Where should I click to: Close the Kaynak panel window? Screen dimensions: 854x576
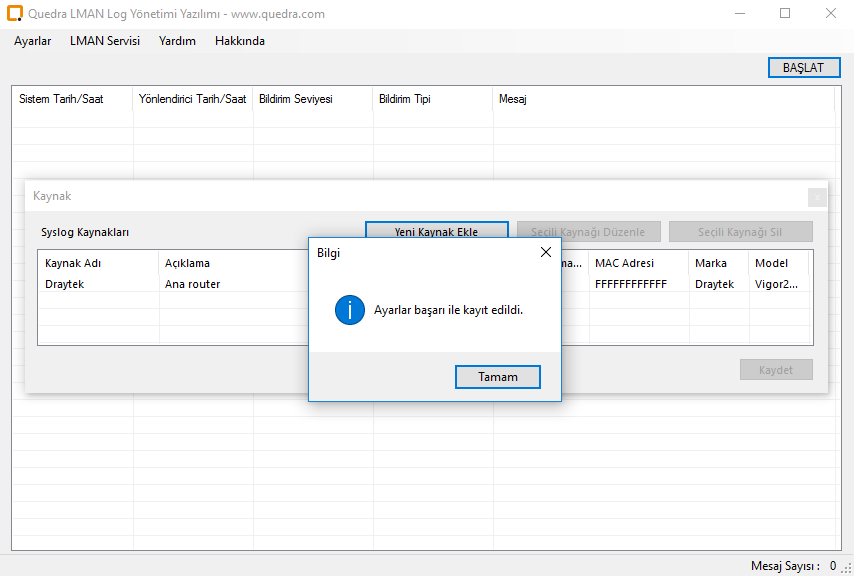click(817, 197)
